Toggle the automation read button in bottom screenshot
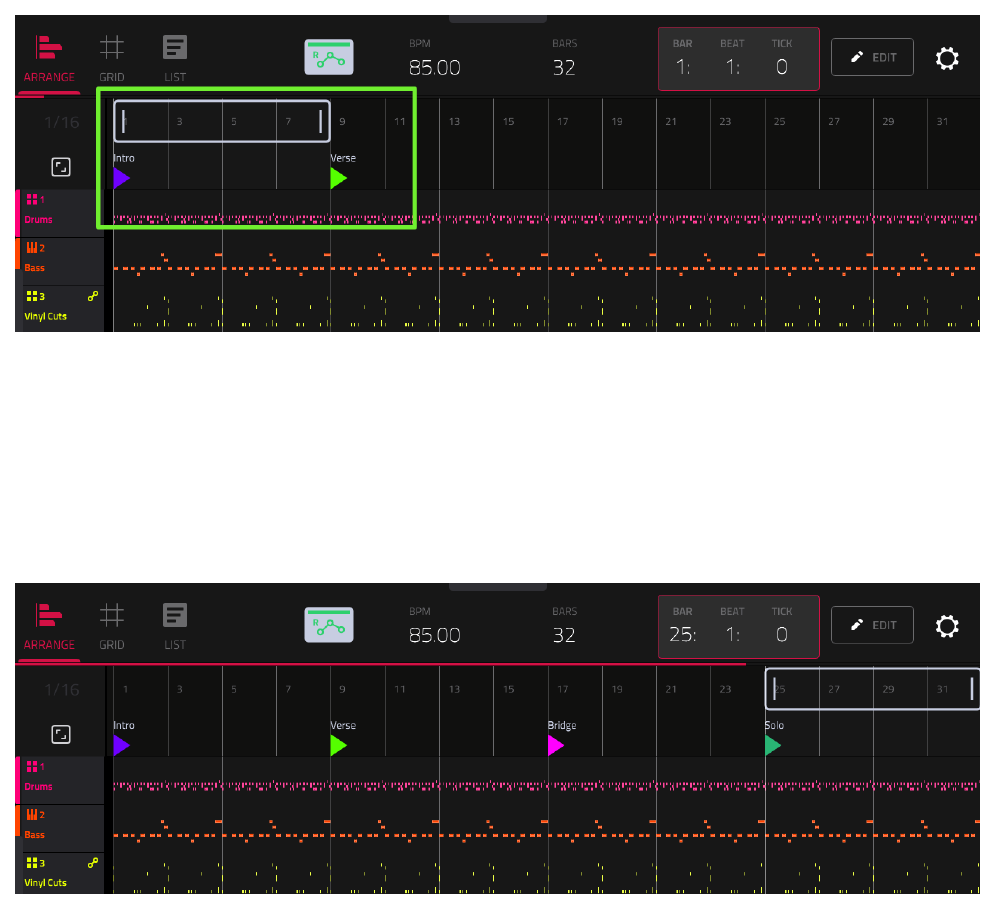This screenshot has height=910, width=996. (x=329, y=625)
